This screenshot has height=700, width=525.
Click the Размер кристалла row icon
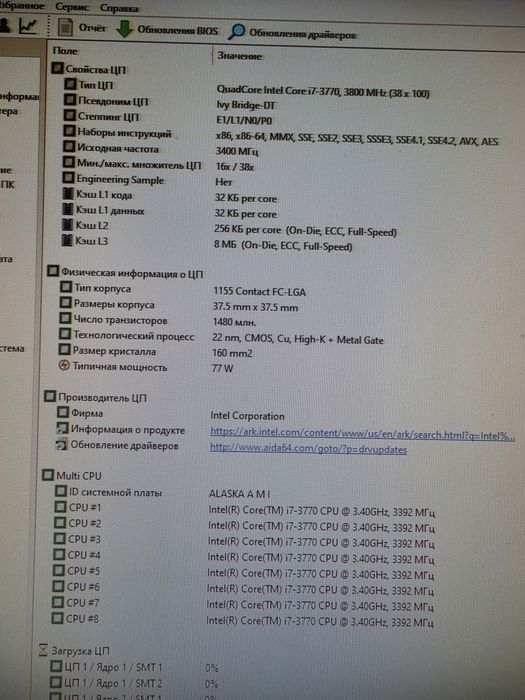[x=64, y=350]
